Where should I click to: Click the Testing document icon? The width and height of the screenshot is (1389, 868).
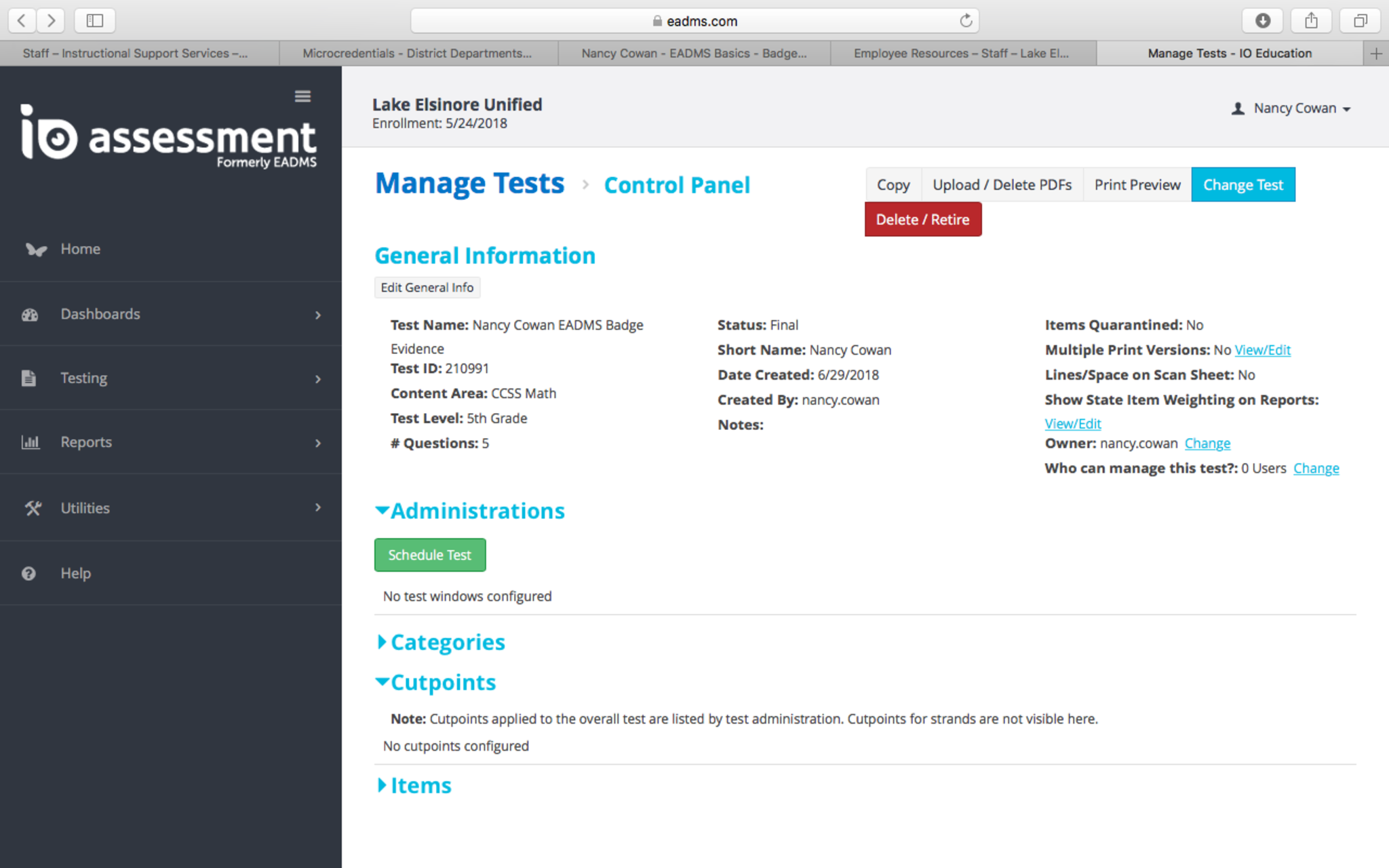click(x=28, y=378)
